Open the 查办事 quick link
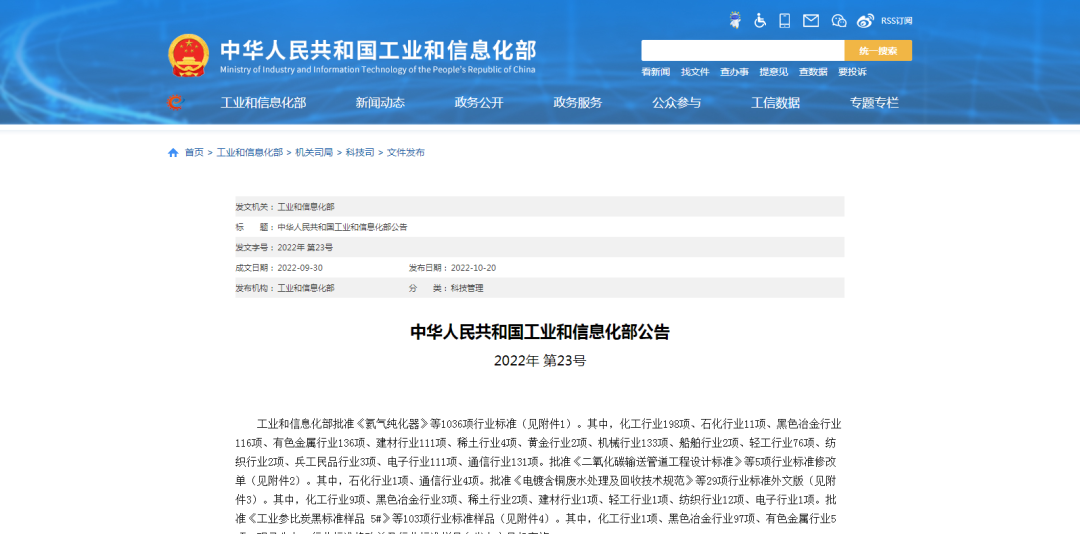 tap(734, 72)
